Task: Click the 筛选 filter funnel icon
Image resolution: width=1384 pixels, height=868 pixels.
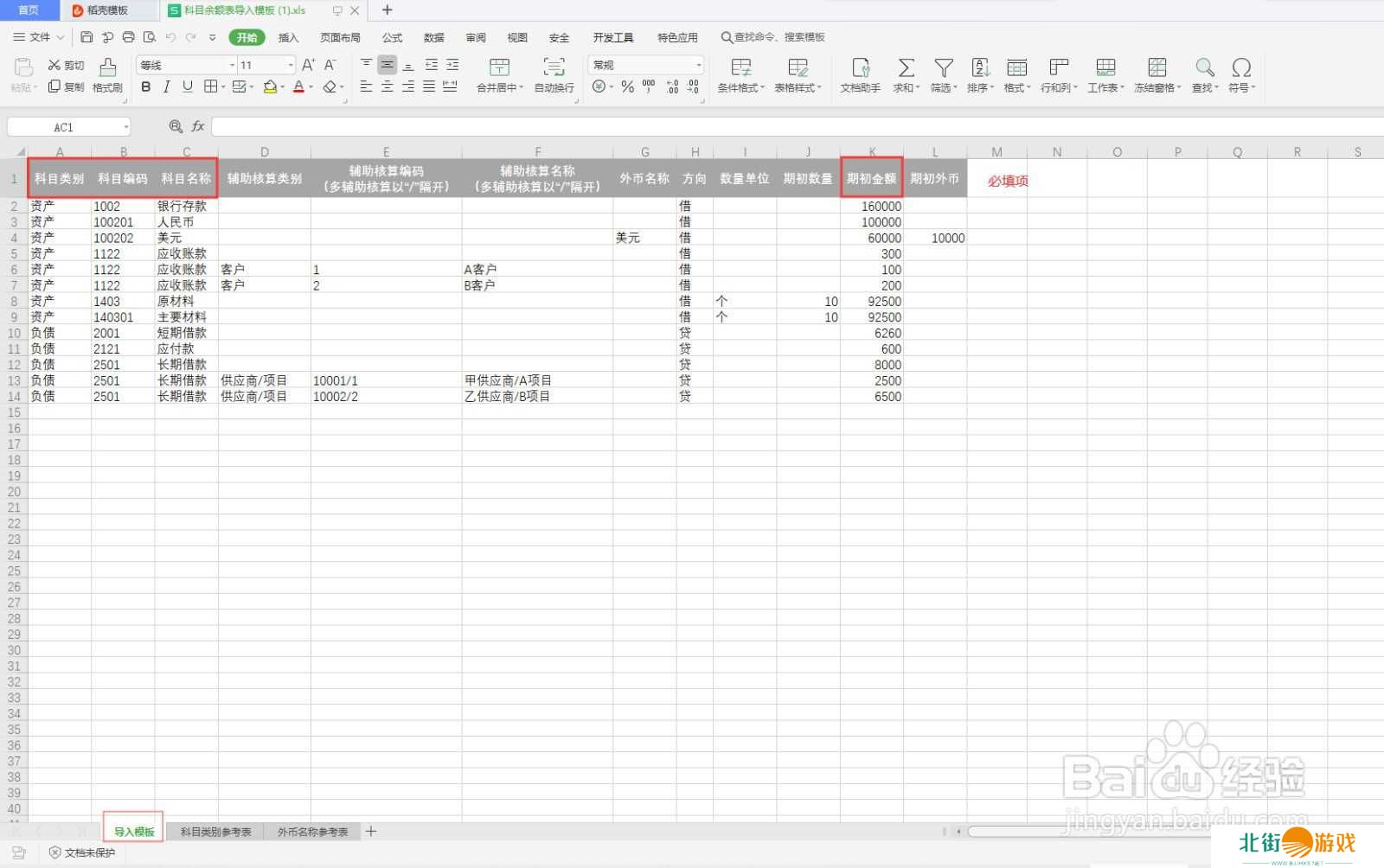Action: pyautogui.click(x=943, y=68)
